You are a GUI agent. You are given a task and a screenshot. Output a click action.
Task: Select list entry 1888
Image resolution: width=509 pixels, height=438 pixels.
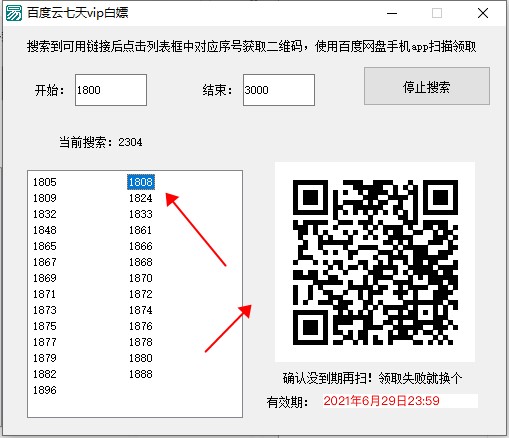(141, 374)
